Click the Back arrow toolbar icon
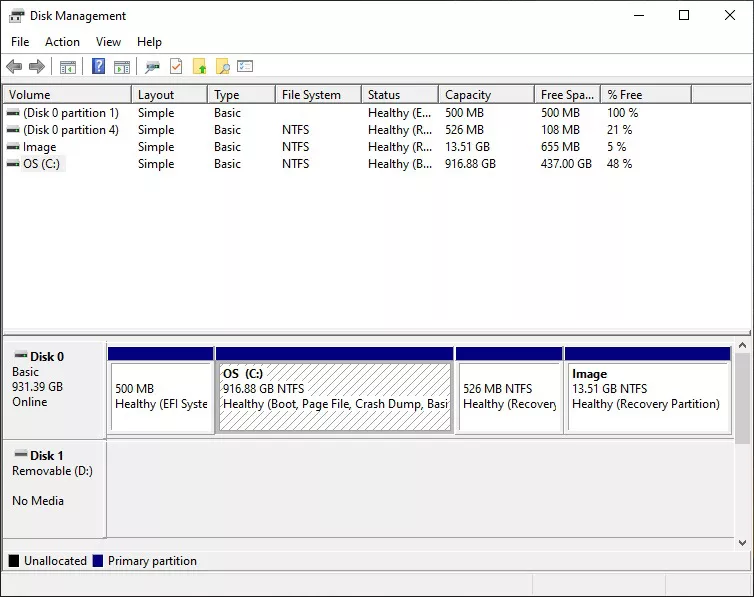This screenshot has height=597, width=754. point(14,67)
